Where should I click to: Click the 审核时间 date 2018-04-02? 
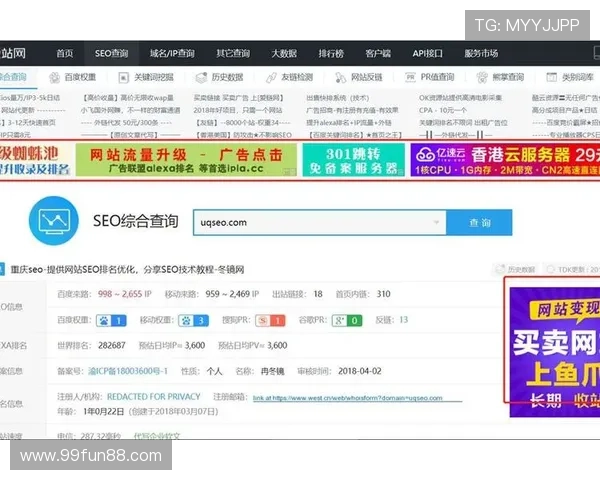point(360,371)
